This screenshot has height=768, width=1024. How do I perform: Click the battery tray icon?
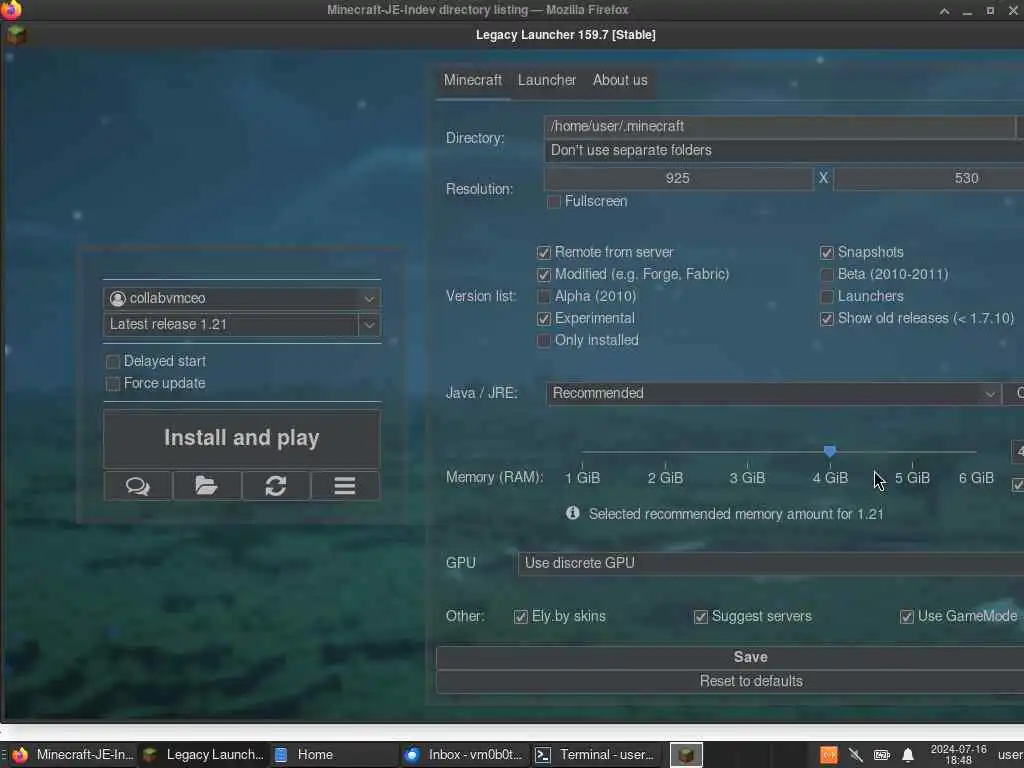tap(882, 756)
